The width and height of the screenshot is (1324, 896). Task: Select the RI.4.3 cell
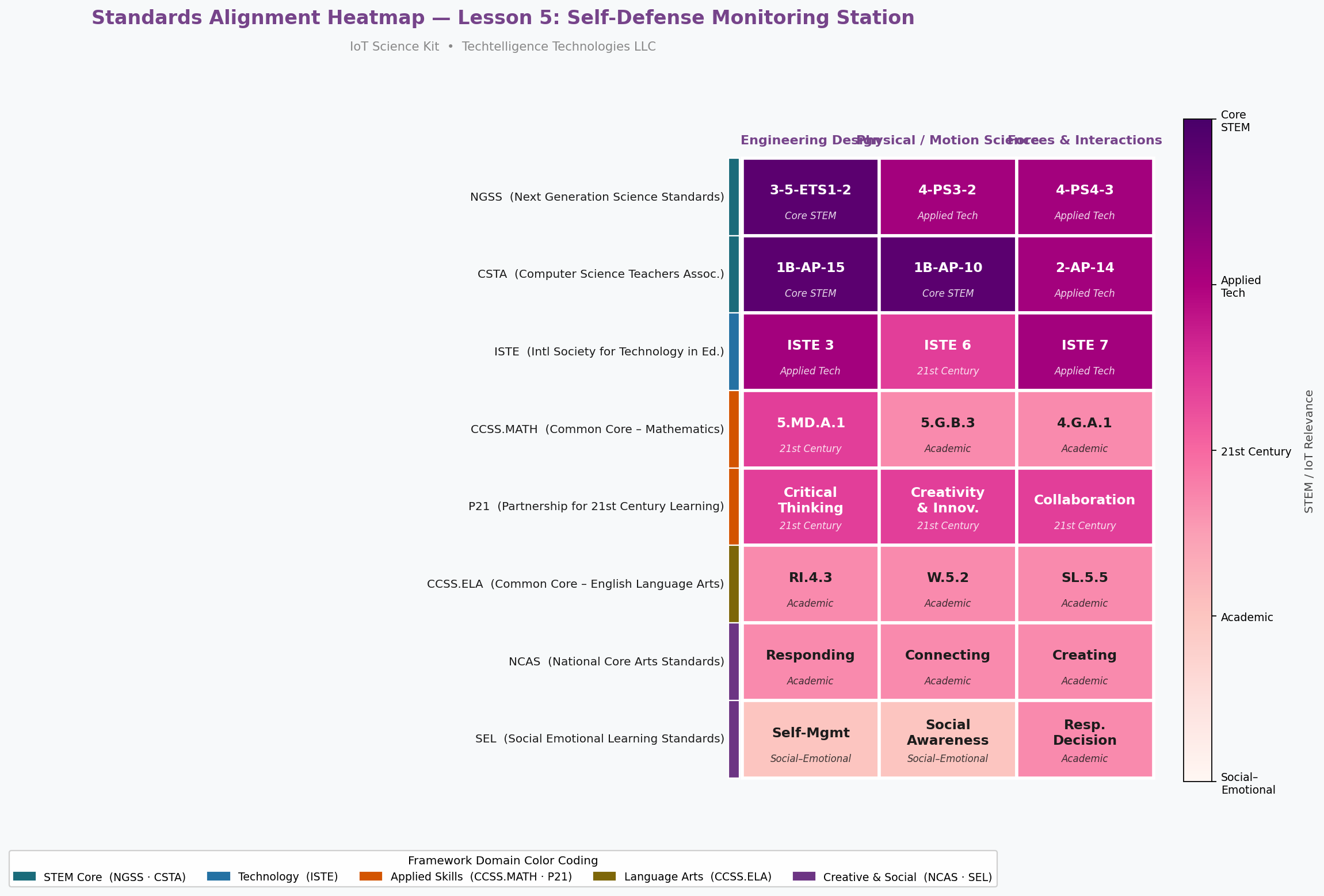810,584
